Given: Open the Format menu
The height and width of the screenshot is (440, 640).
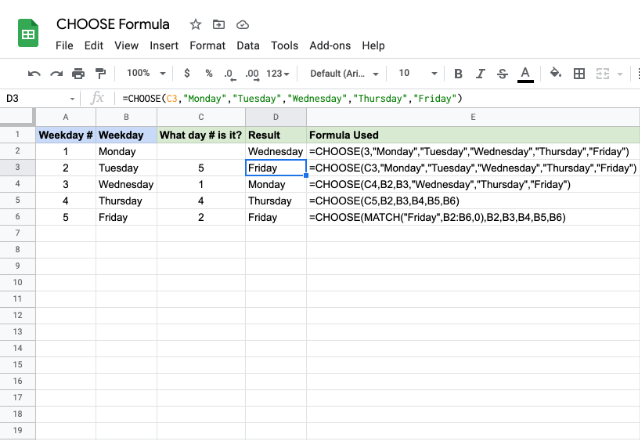Looking at the screenshot, I should [x=207, y=46].
